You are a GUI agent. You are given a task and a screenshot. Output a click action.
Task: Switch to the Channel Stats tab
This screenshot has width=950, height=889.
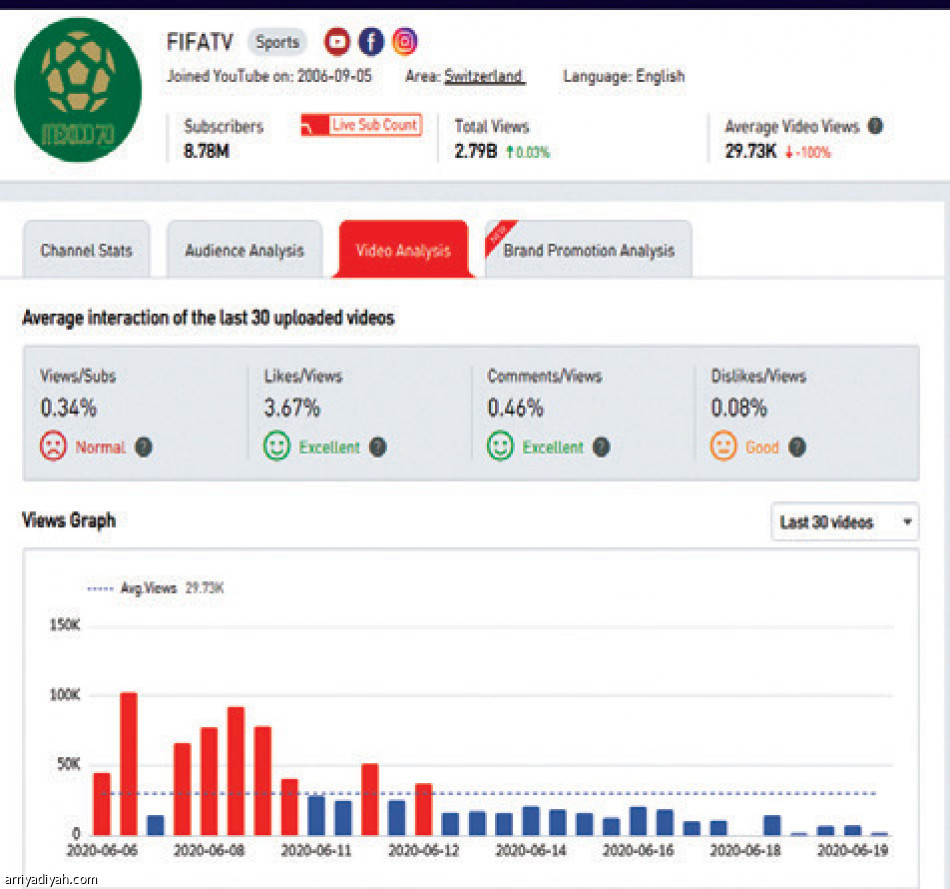pyautogui.click(x=86, y=250)
